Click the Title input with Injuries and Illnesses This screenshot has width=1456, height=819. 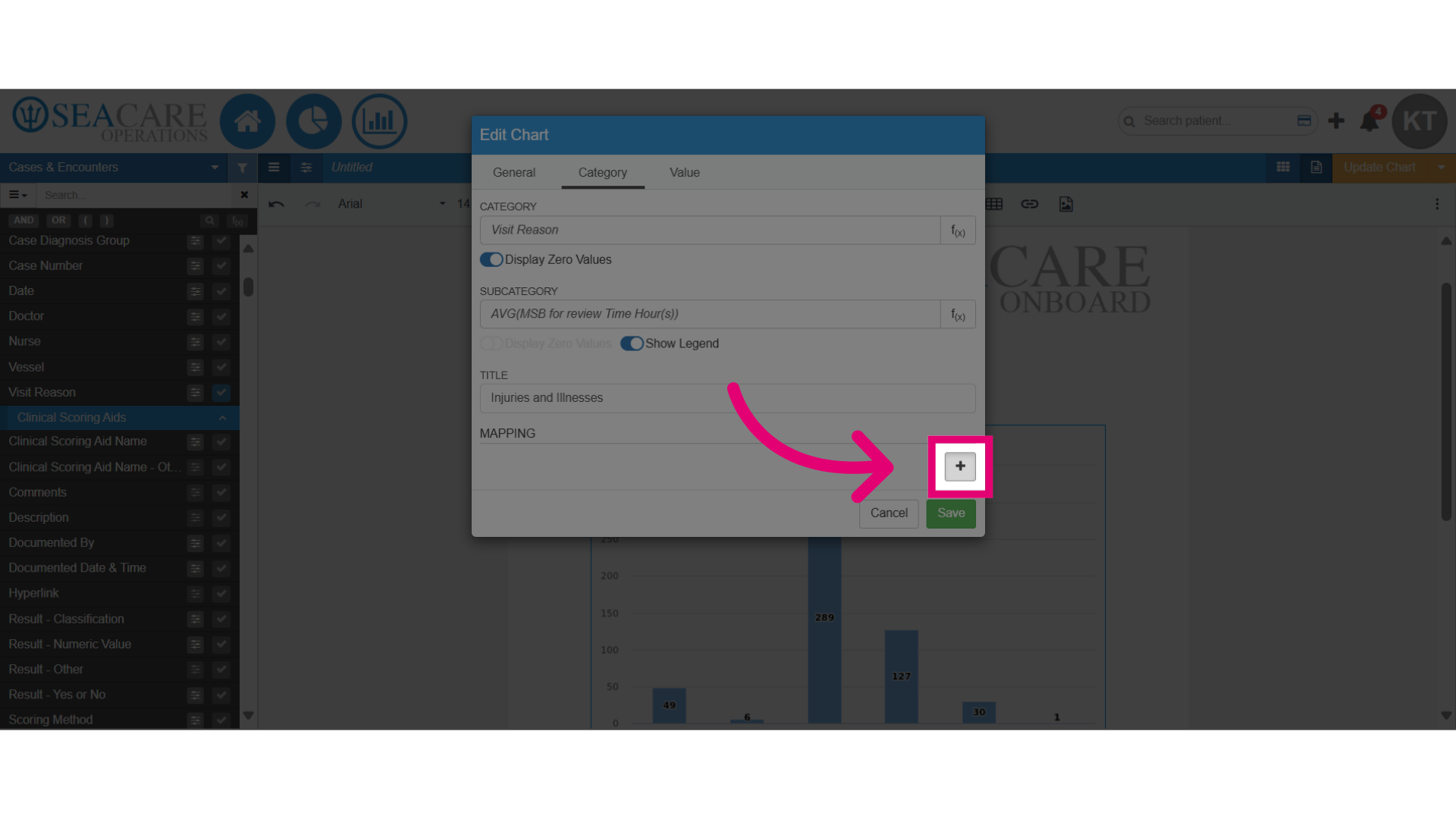pyautogui.click(x=727, y=398)
